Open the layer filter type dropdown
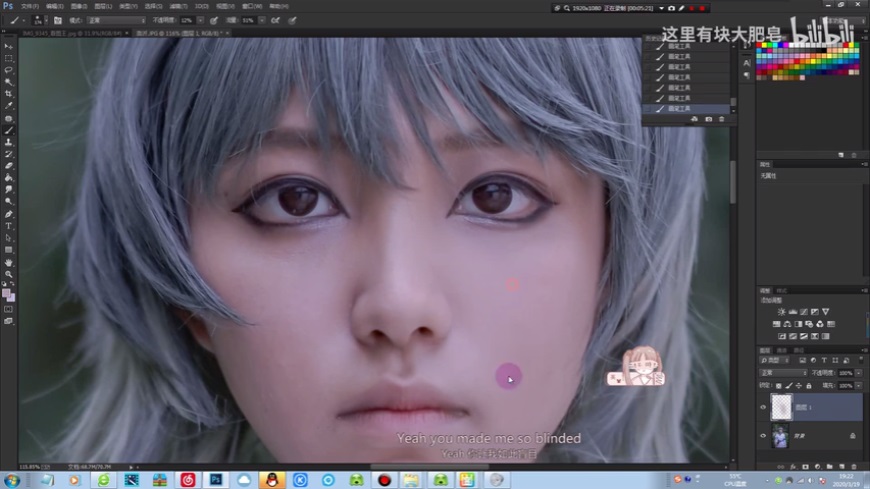This screenshot has width=870, height=489. (775, 360)
